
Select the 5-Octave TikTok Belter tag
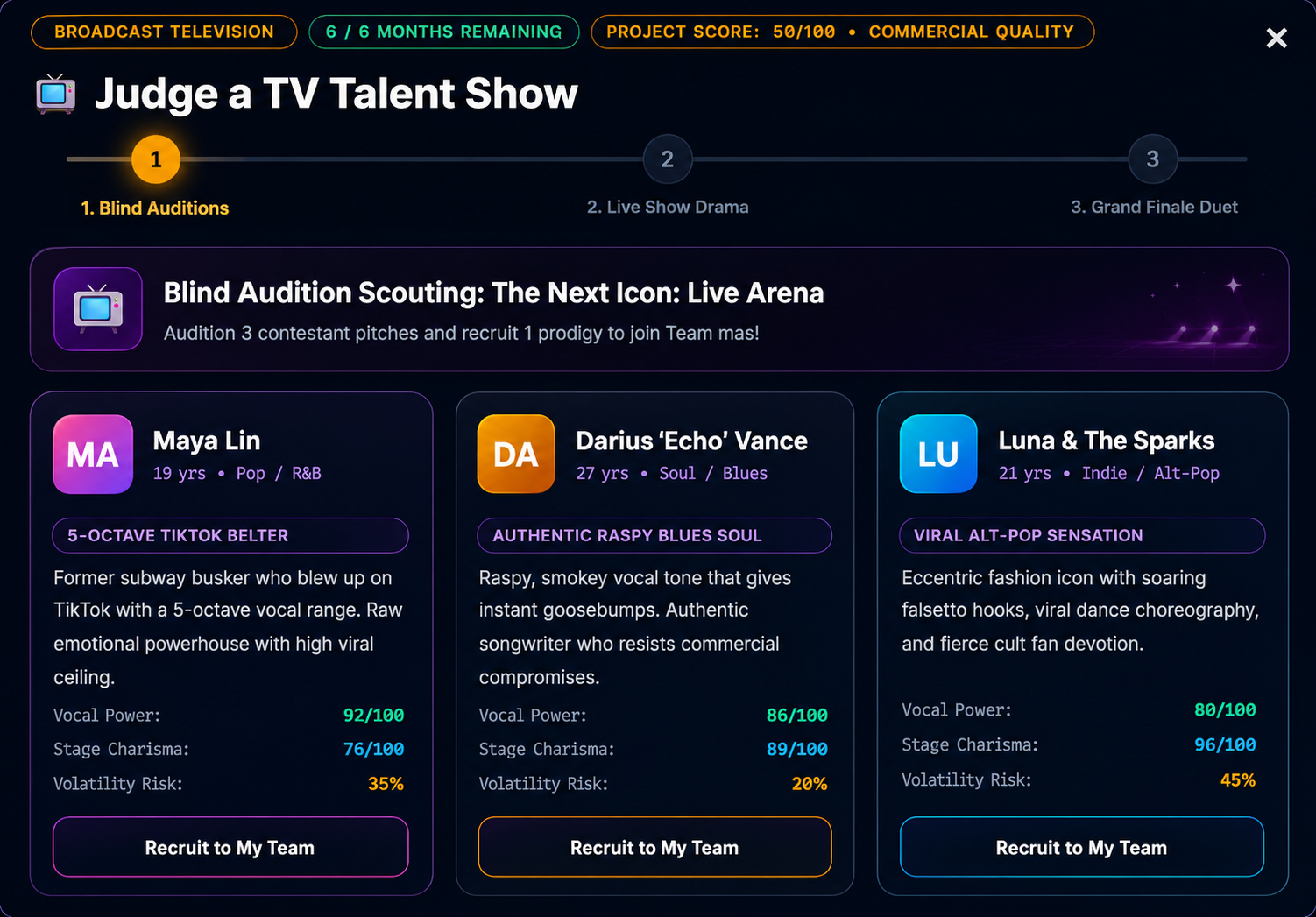click(x=230, y=535)
